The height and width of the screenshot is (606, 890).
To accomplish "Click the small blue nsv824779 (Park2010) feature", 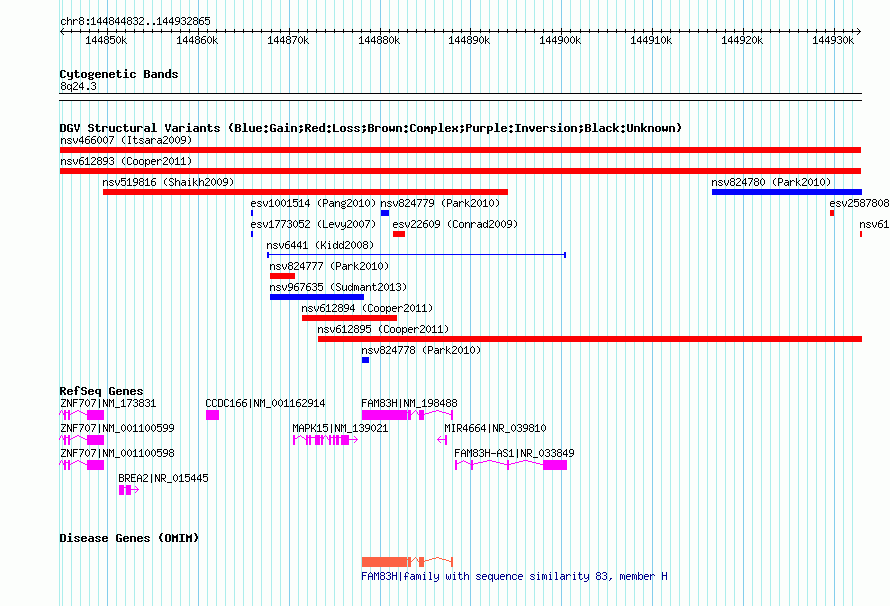I will [x=385, y=213].
